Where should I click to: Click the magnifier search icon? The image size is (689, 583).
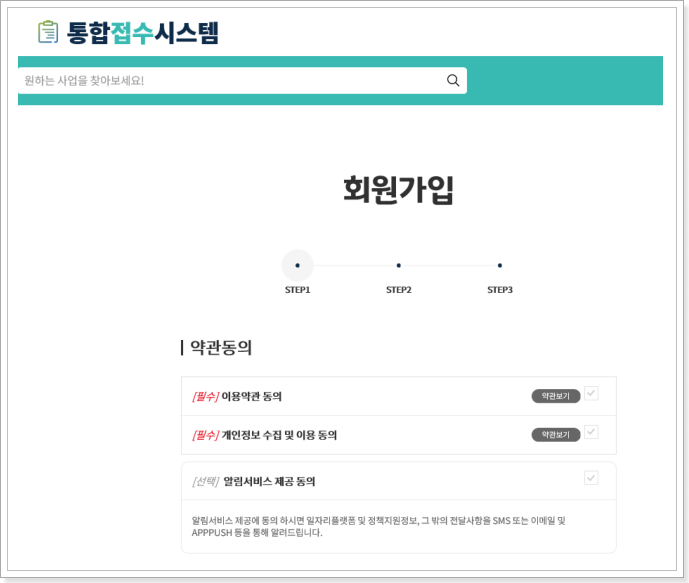[453, 80]
